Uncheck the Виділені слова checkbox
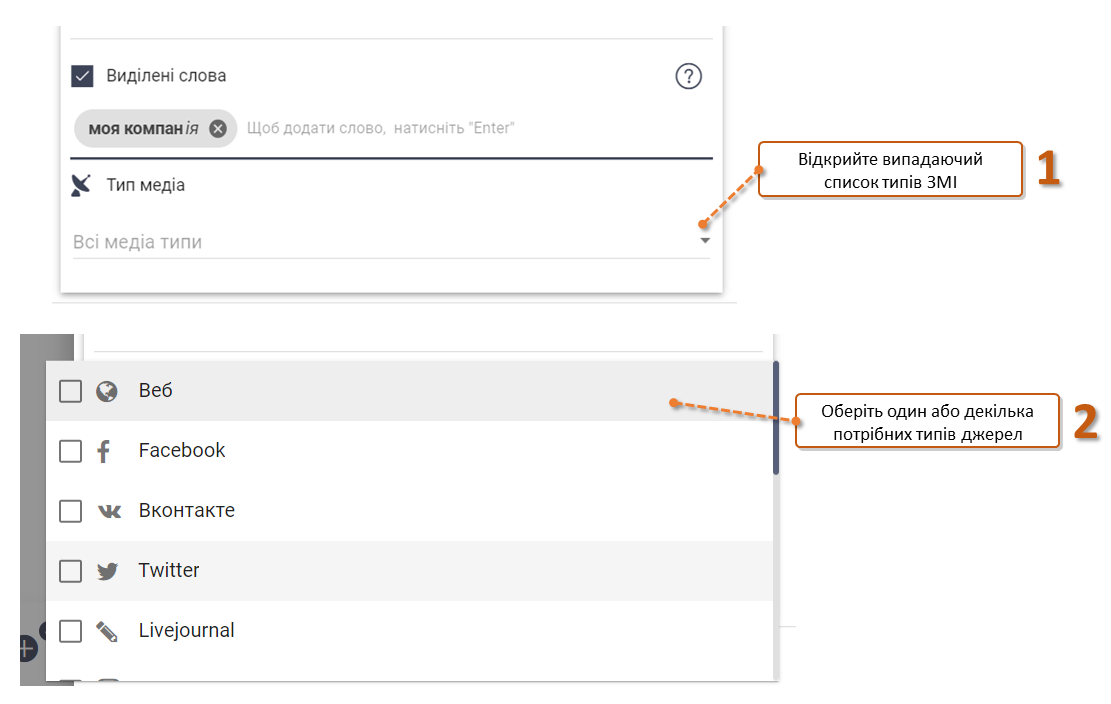Screen dimensions: 1111x704 coord(82,76)
